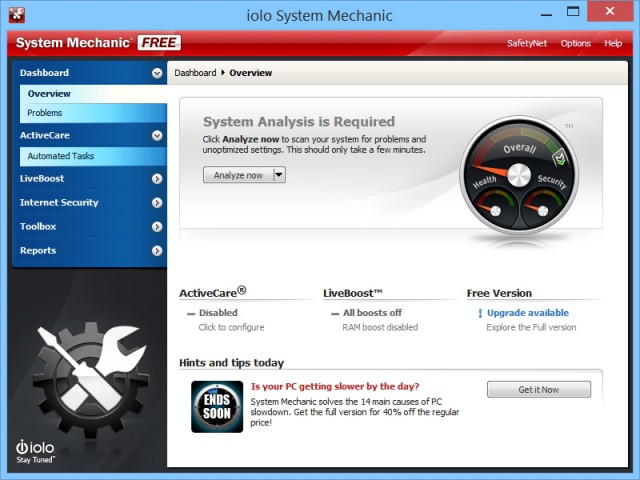Image resolution: width=640 pixels, height=480 pixels.
Task: Click ActiveCare Disabled status link
Action: pos(218,313)
